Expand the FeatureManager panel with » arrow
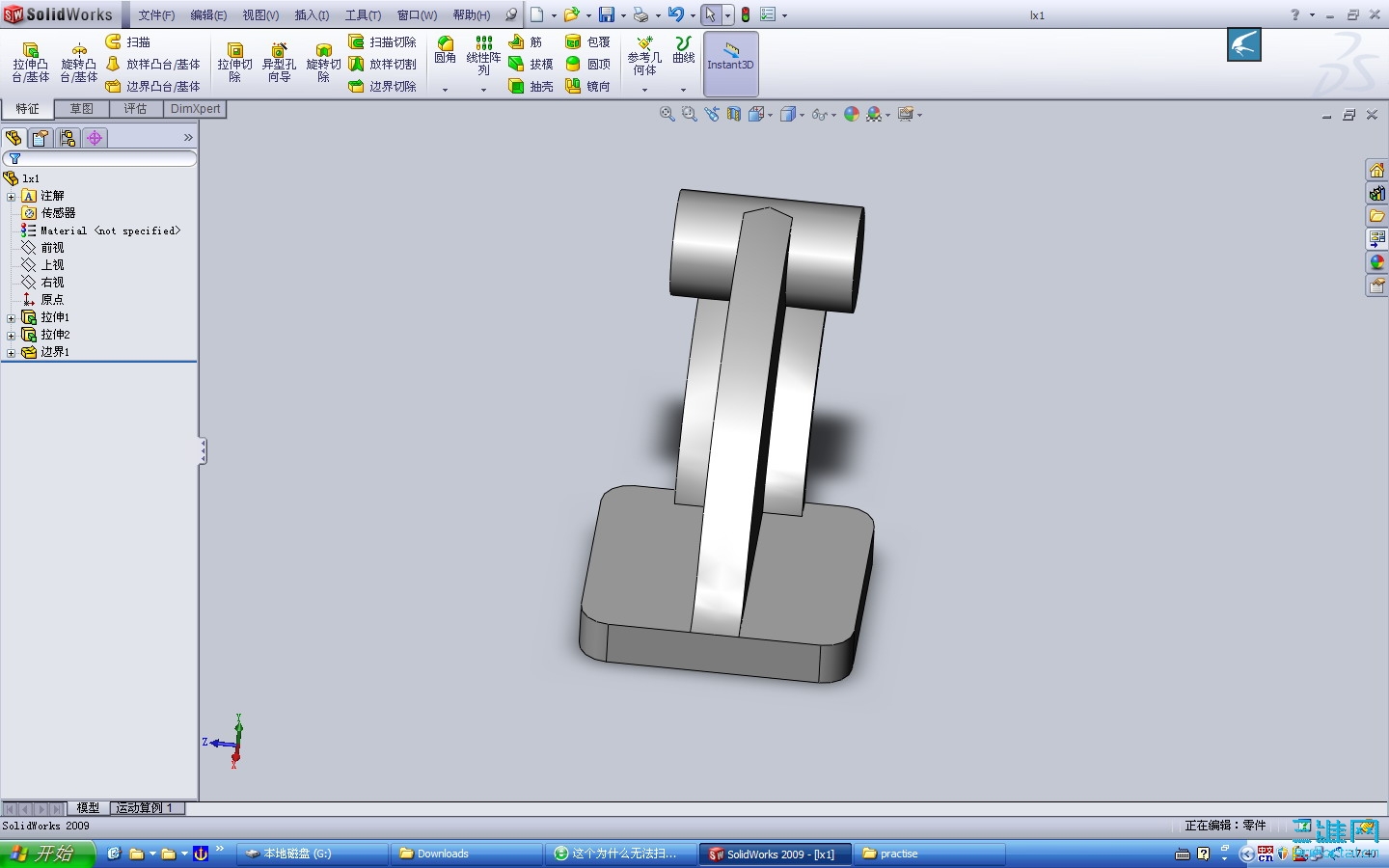 pyautogui.click(x=188, y=138)
